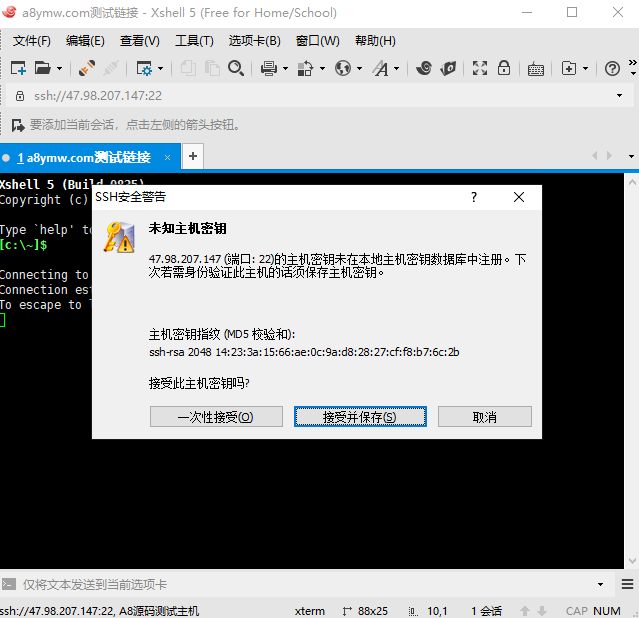This screenshot has width=639, height=618.
Task: Open the 查看(V) menu
Action: point(139,41)
